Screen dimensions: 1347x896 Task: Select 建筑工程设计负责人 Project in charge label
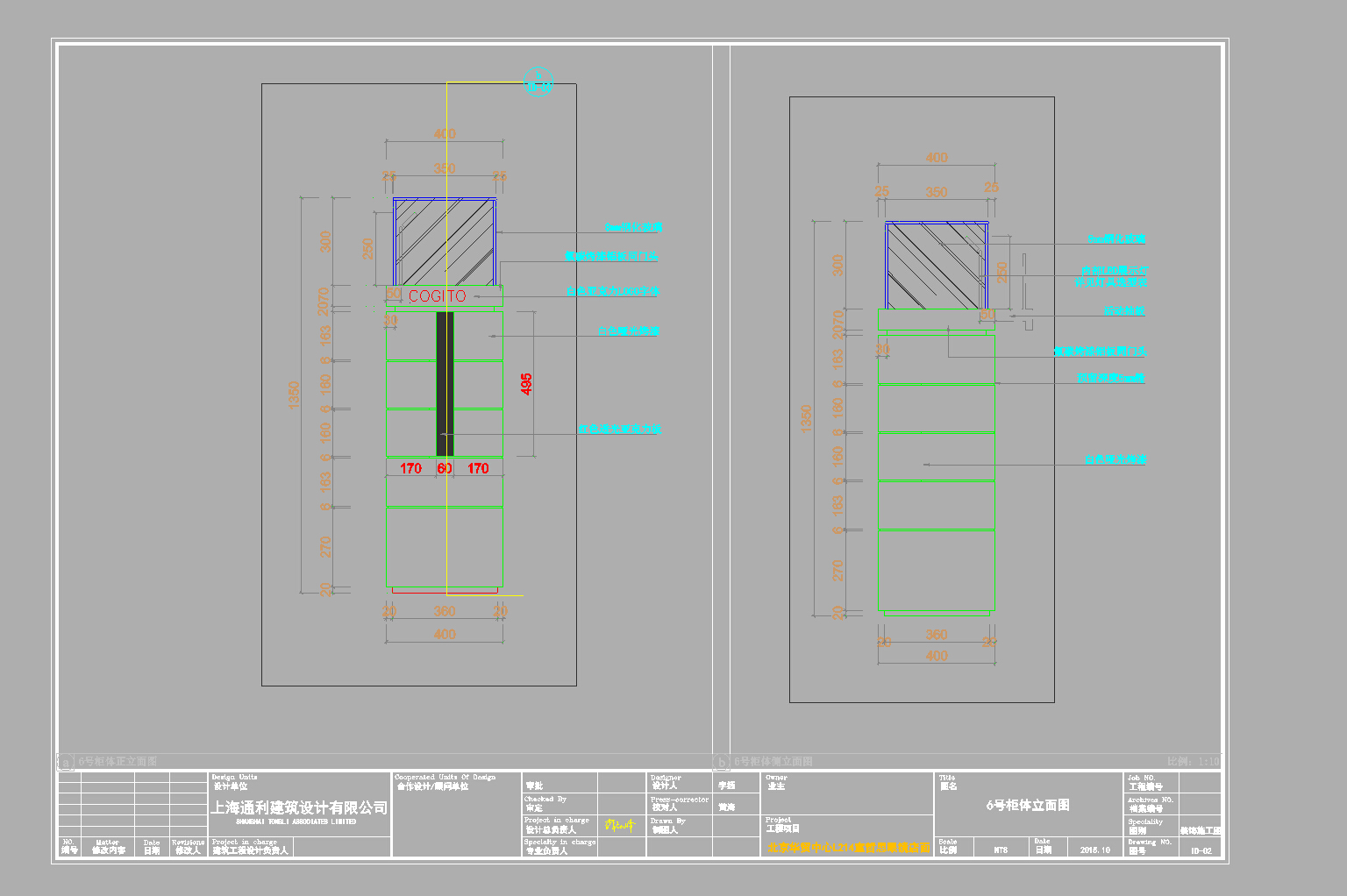(250, 847)
